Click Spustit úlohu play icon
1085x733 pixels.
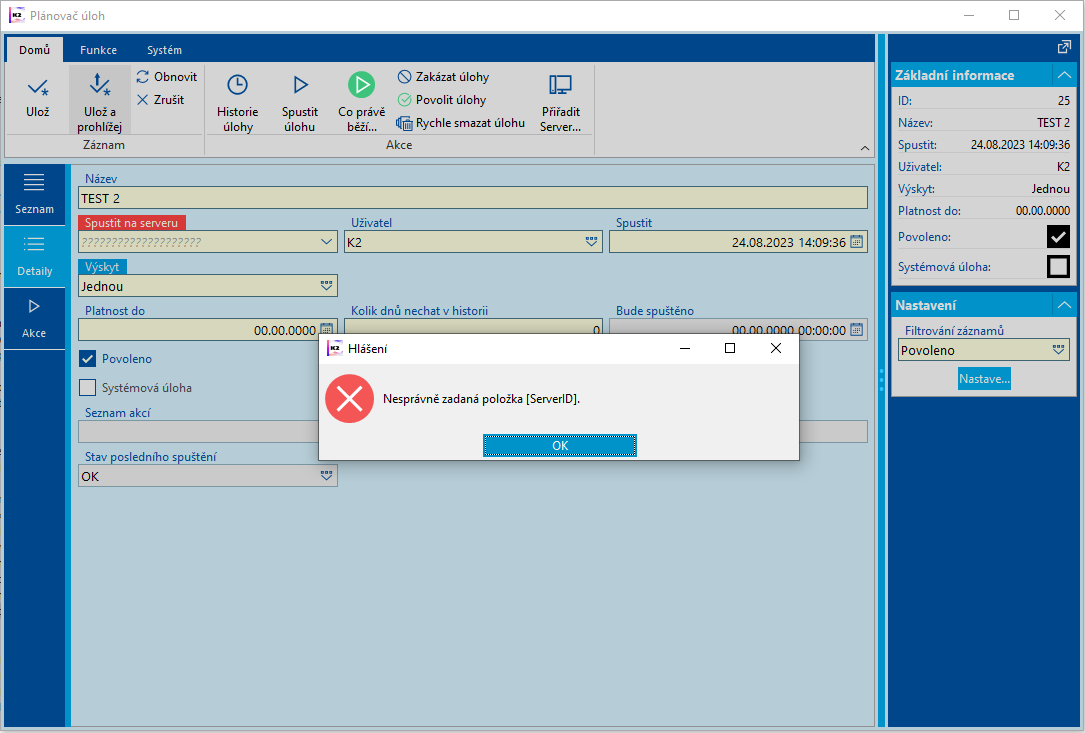(x=300, y=85)
